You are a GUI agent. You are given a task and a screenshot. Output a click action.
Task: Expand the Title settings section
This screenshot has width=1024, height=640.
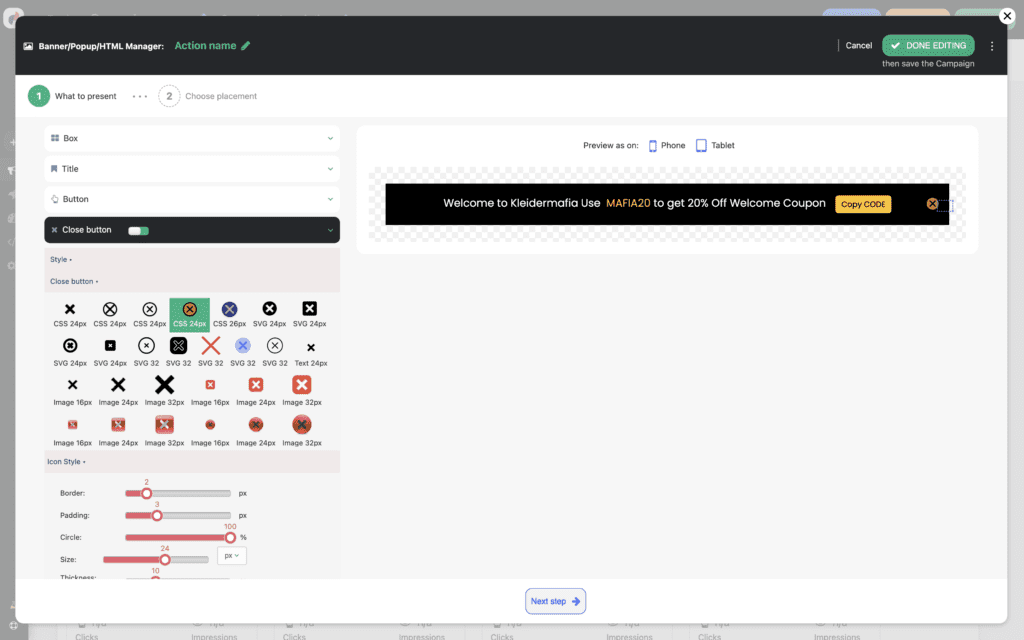coord(191,169)
